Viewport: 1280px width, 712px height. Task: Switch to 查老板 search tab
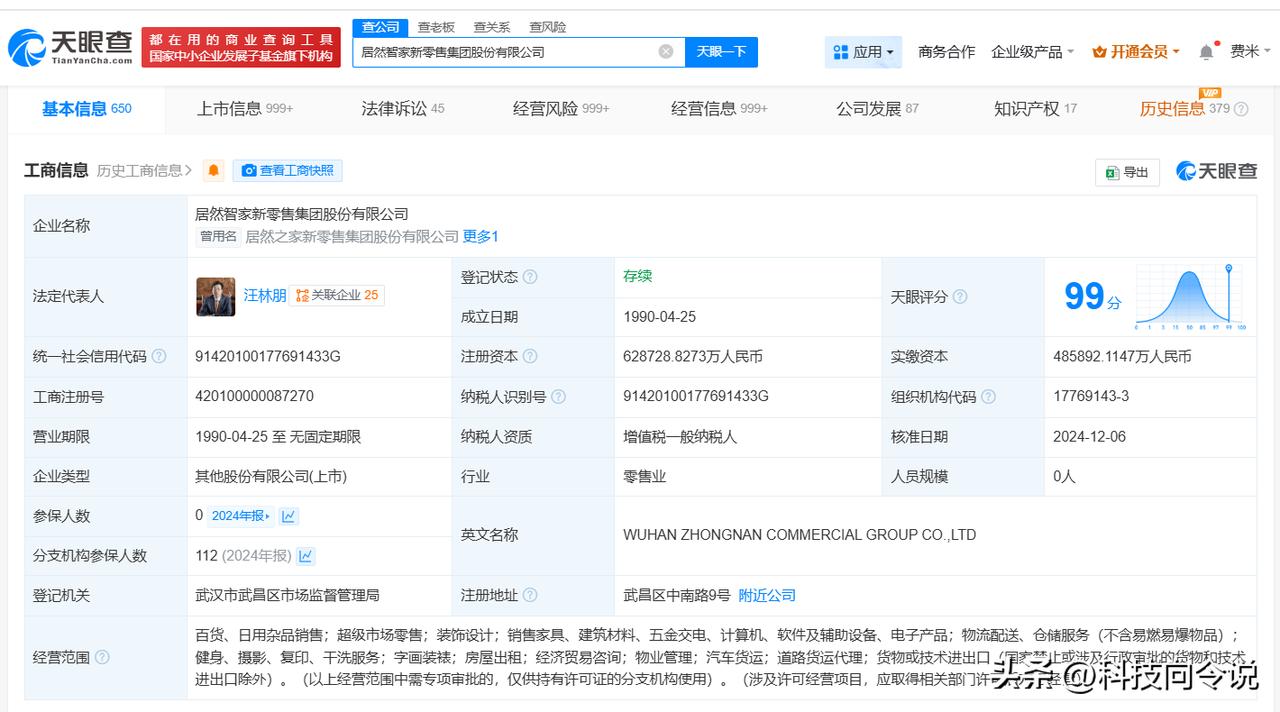pyautogui.click(x=436, y=27)
